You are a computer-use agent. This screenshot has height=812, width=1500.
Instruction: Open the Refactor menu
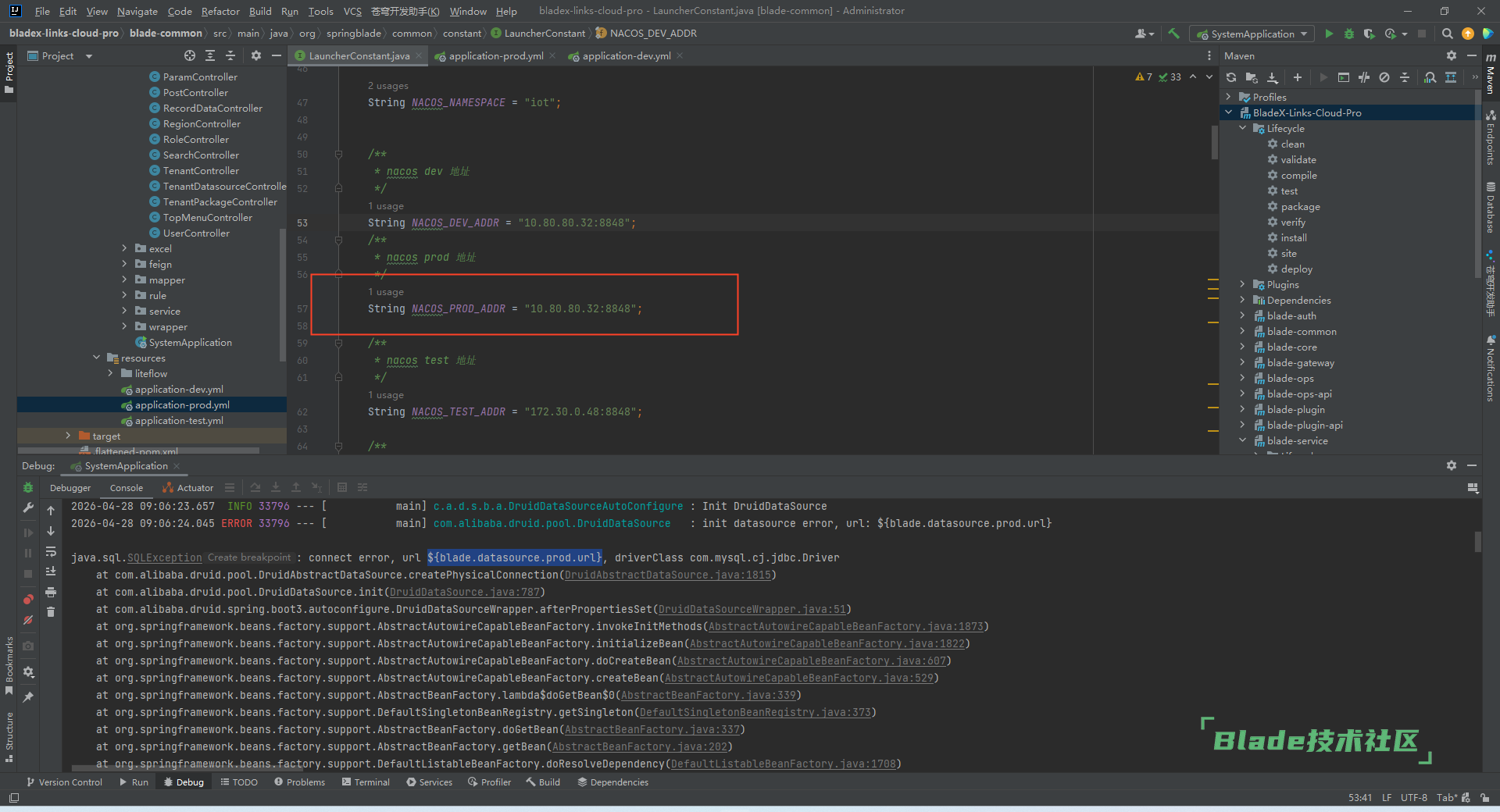pyautogui.click(x=220, y=11)
